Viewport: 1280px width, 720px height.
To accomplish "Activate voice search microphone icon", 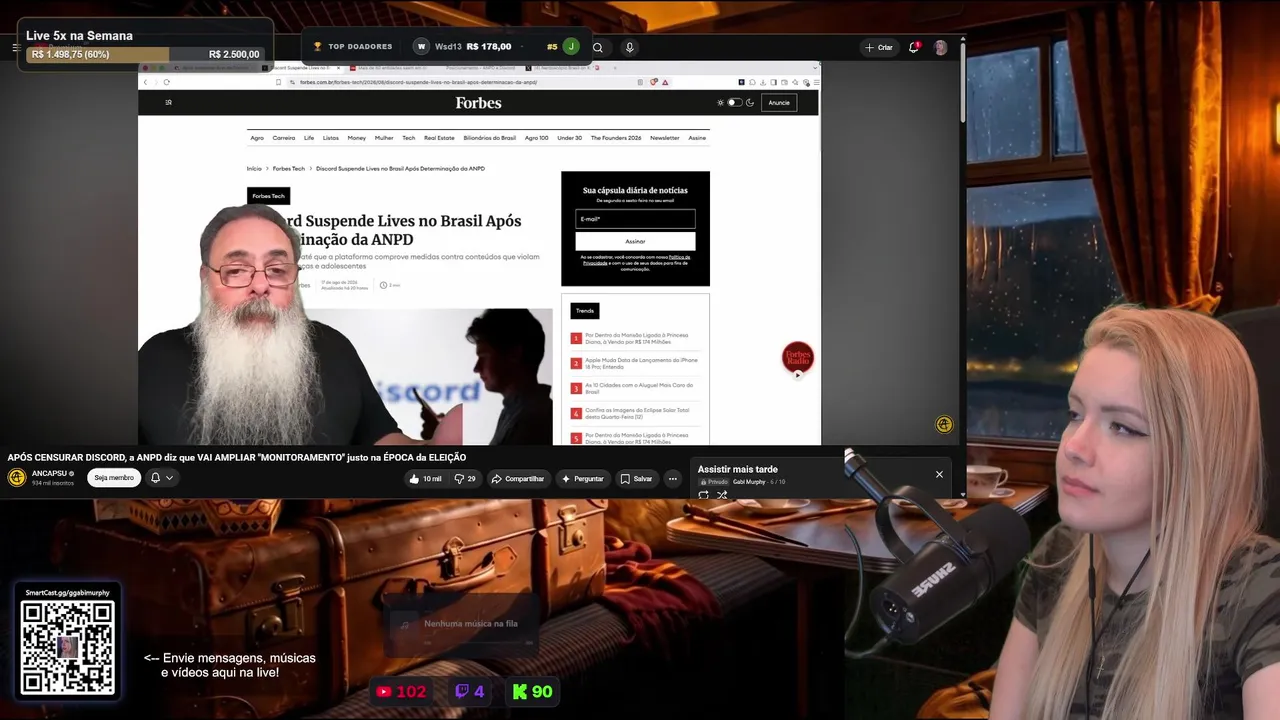I will pyautogui.click(x=629, y=47).
